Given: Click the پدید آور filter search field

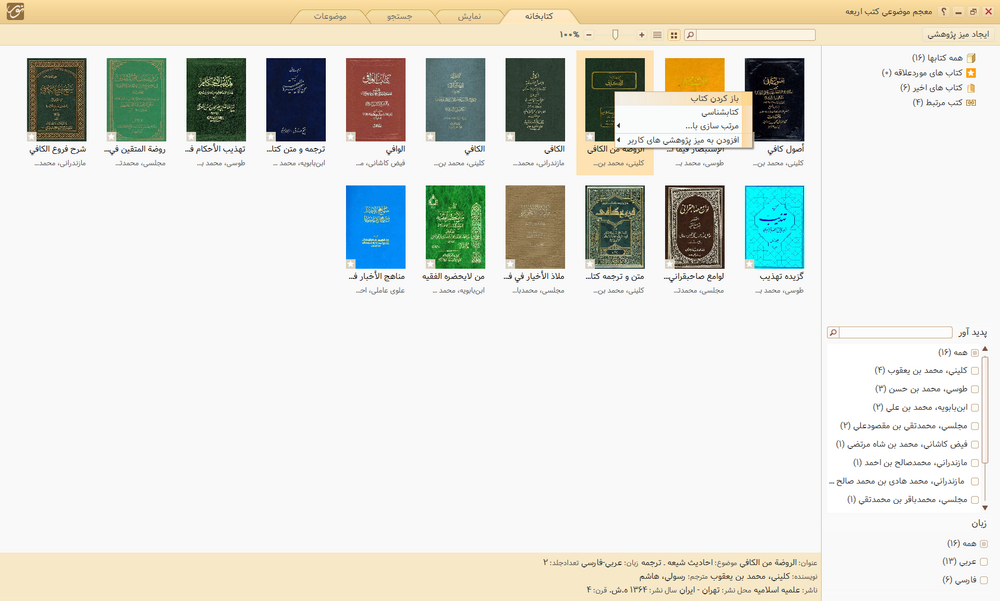Looking at the screenshot, I should click(x=895, y=332).
